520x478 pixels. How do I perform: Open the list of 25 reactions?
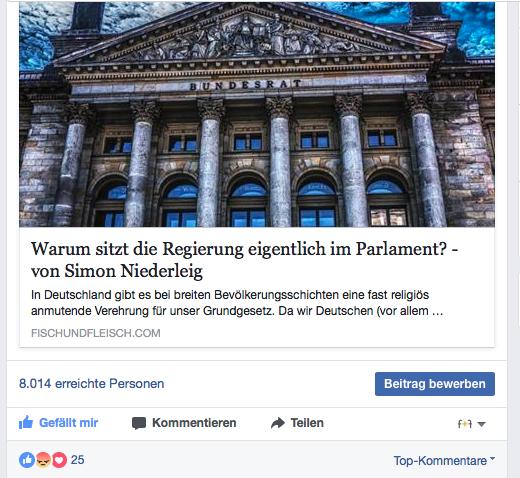[x=77, y=460]
